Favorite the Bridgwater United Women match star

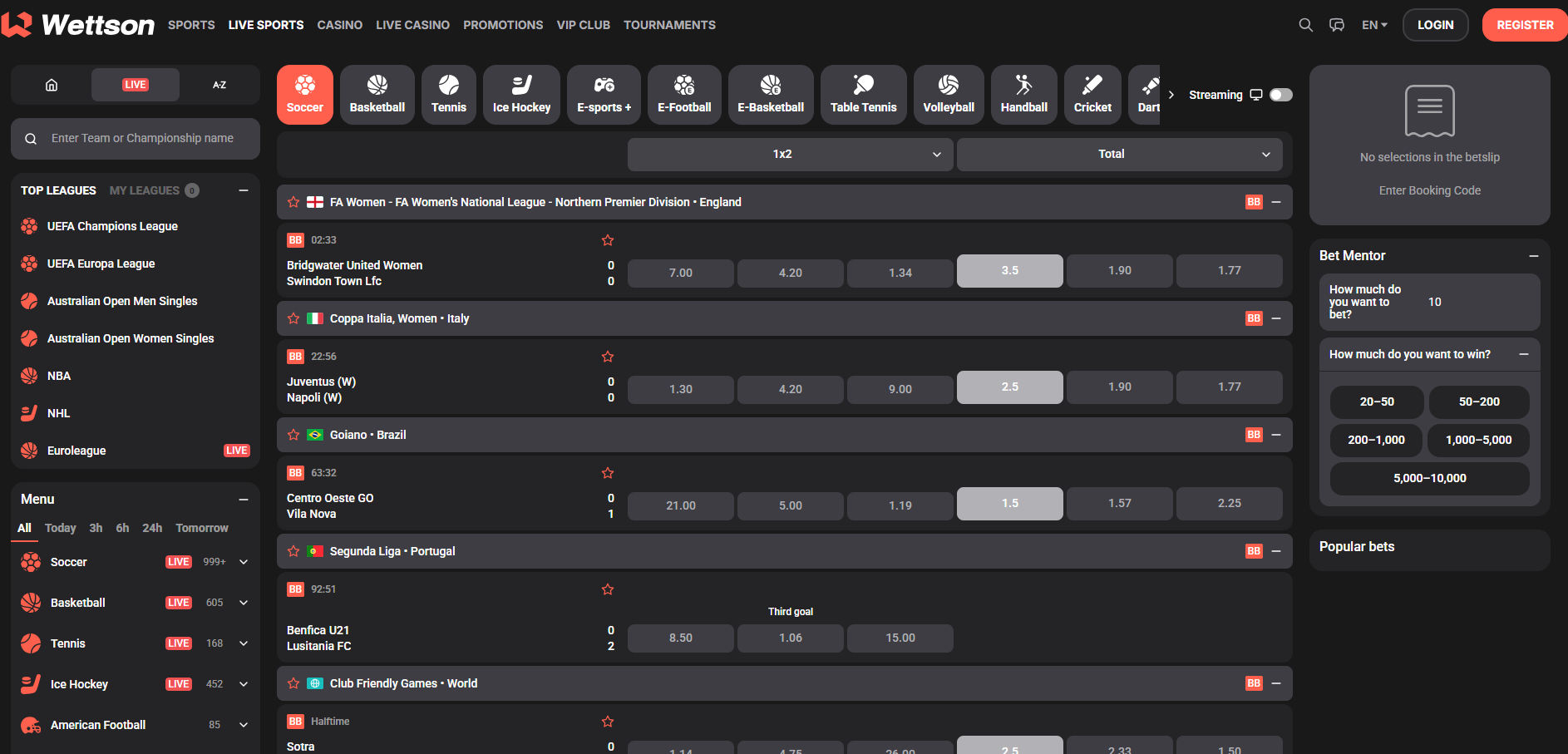[608, 239]
